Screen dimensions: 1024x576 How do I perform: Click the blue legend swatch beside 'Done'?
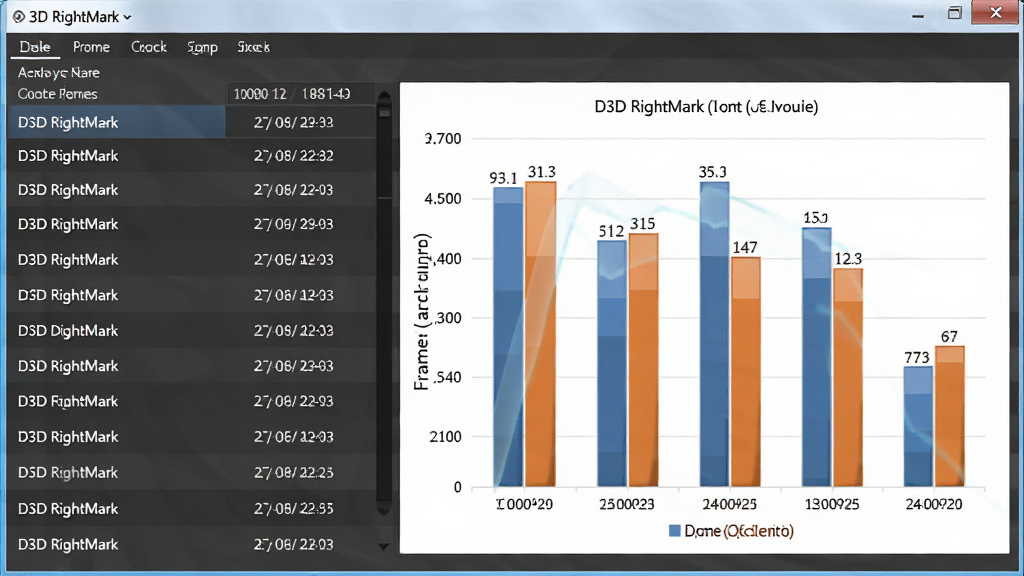[x=675, y=530]
